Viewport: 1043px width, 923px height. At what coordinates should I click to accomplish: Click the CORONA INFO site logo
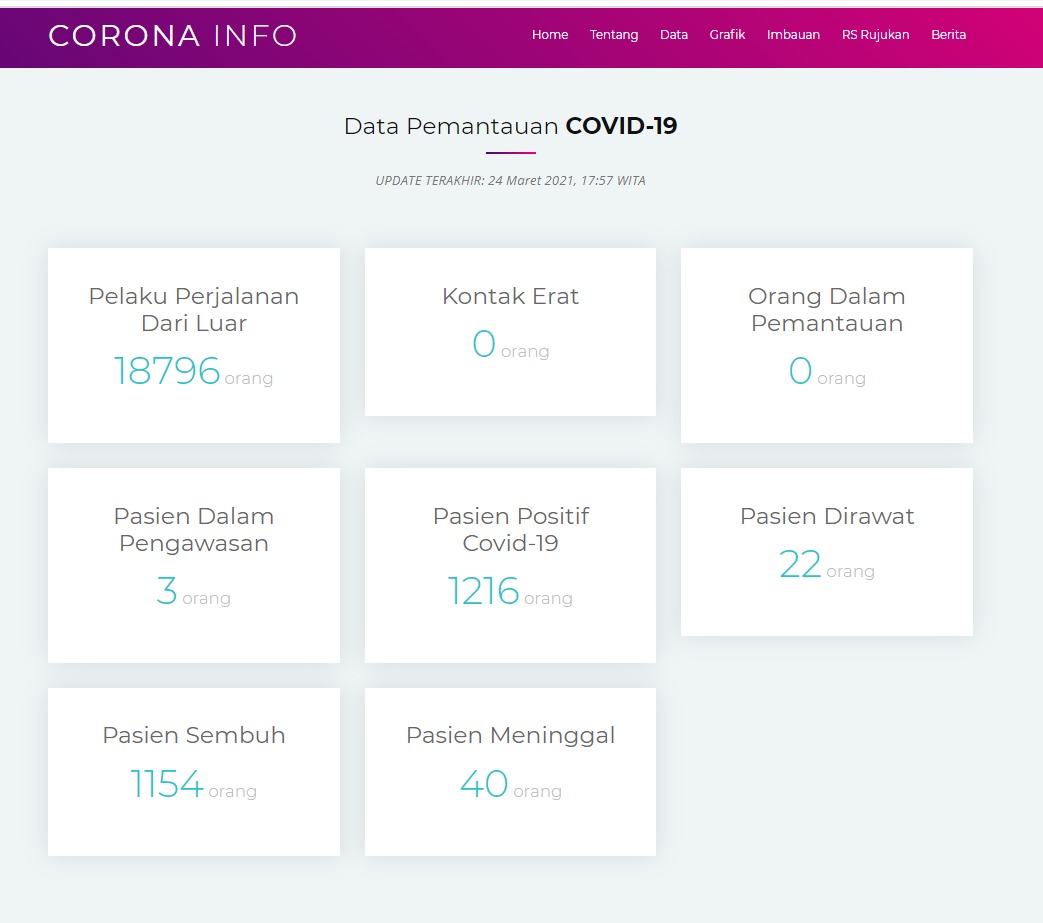(x=173, y=36)
